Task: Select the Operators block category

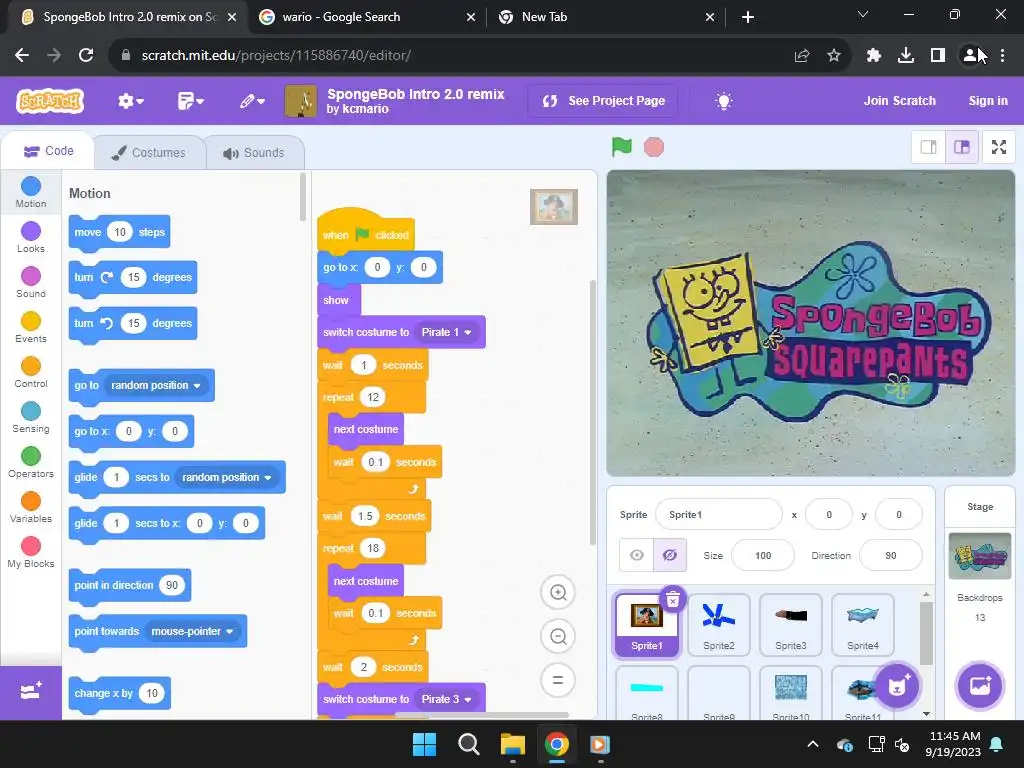Action: [x=31, y=462]
